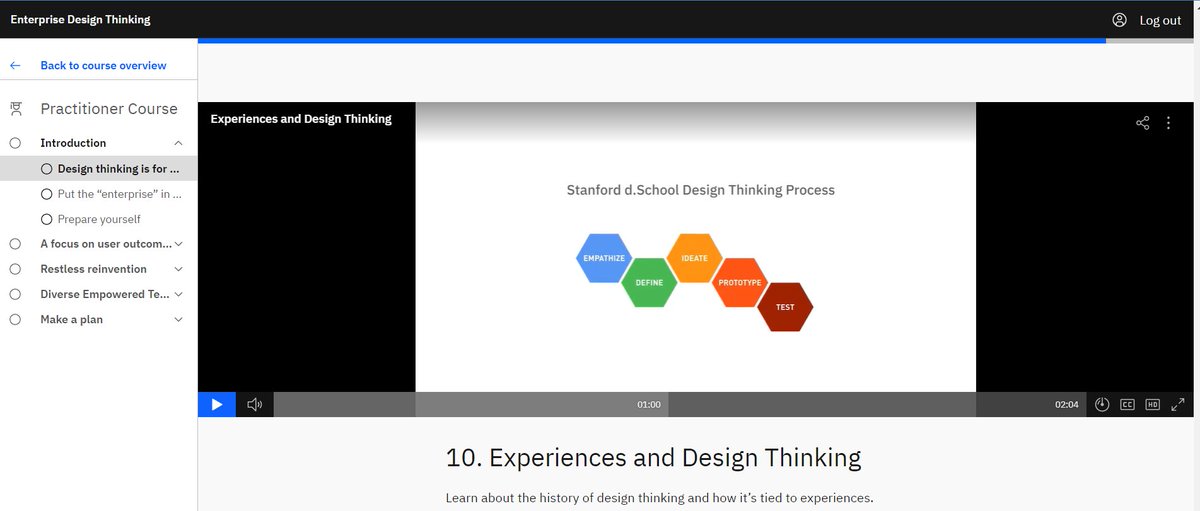Image resolution: width=1200 pixels, height=511 pixels.
Task: Open Design thinking is for... lesson
Action: 98,169
